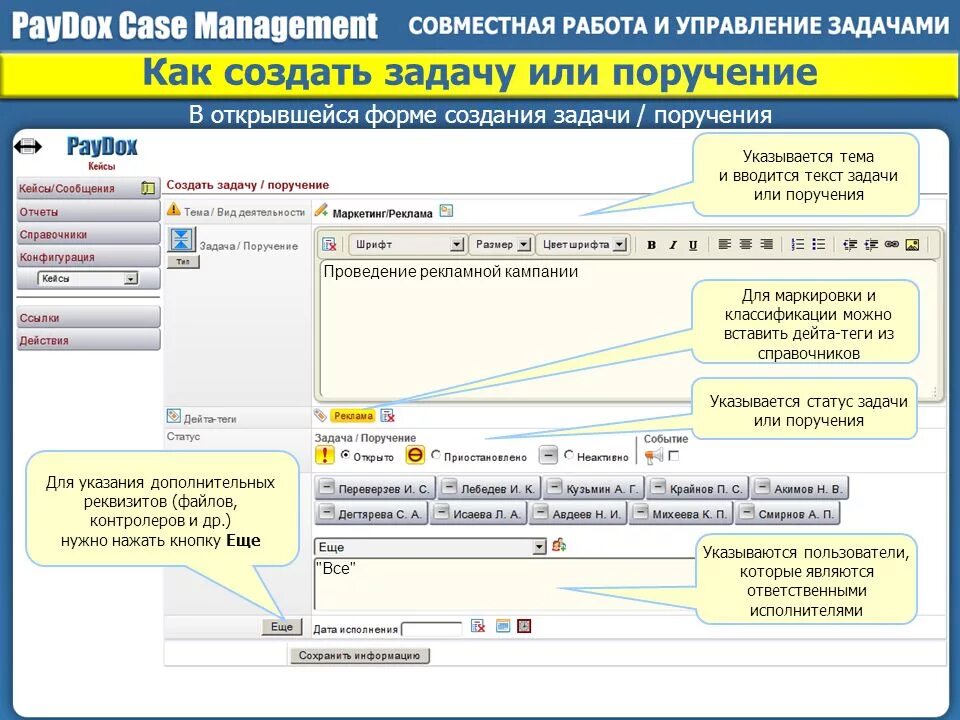Open the Кейсы dropdown in the sidebar
The height and width of the screenshot is (720, 960).
[x=89, y=279]
